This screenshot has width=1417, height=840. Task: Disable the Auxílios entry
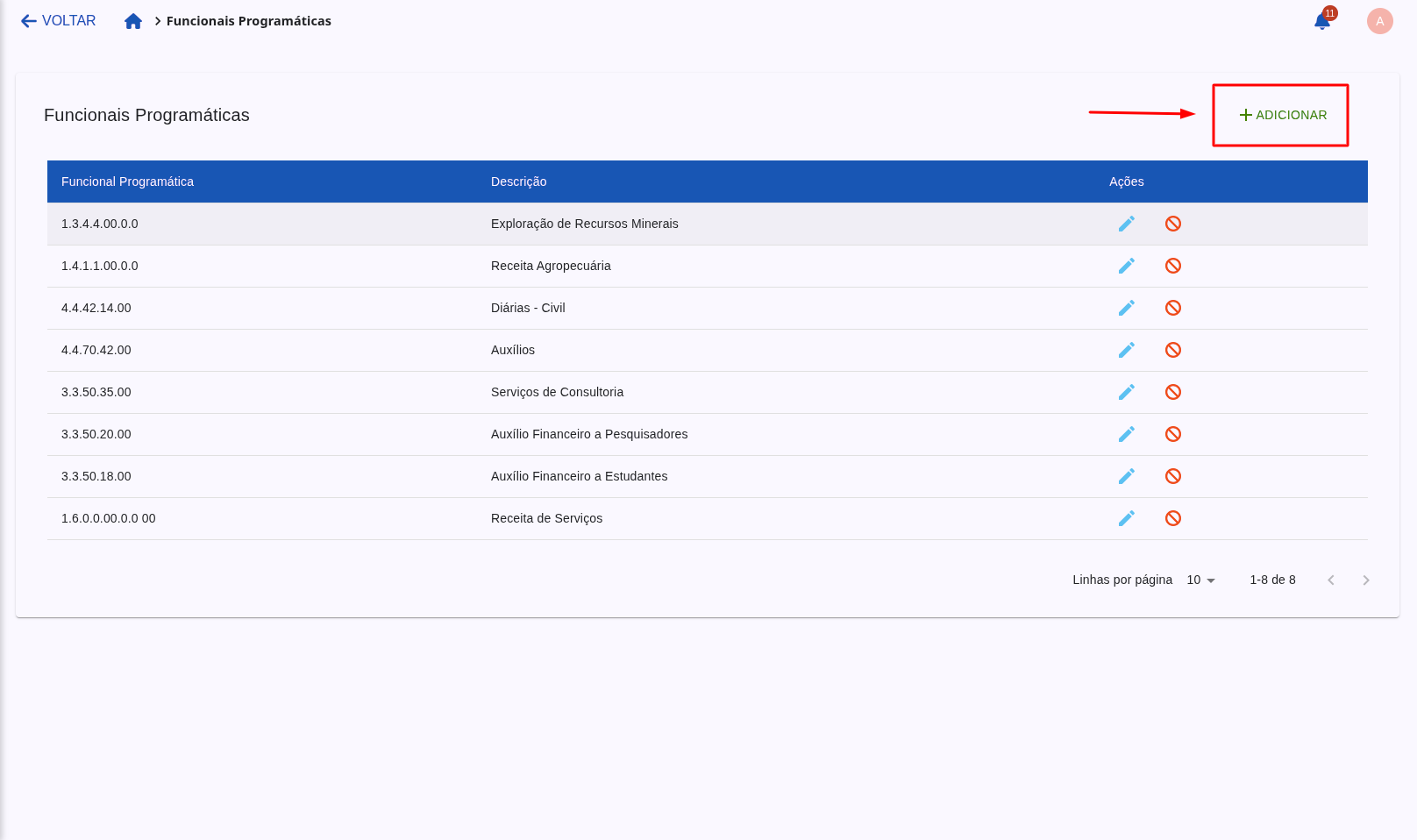[x=1173, y=350]
